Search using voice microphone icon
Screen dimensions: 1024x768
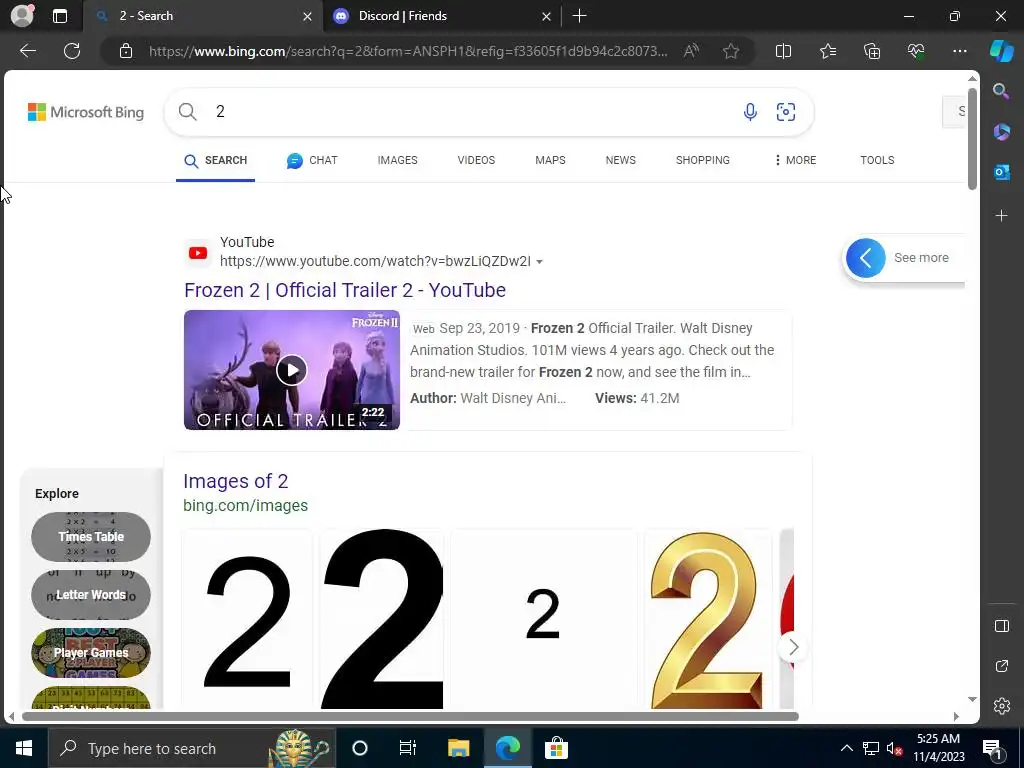(750, 112)
